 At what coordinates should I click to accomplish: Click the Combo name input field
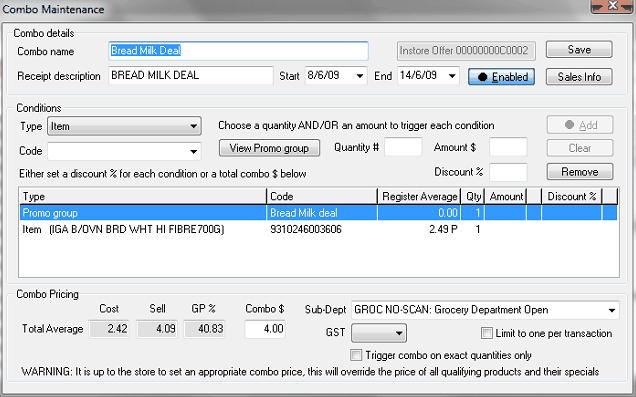tap(238, 51)
